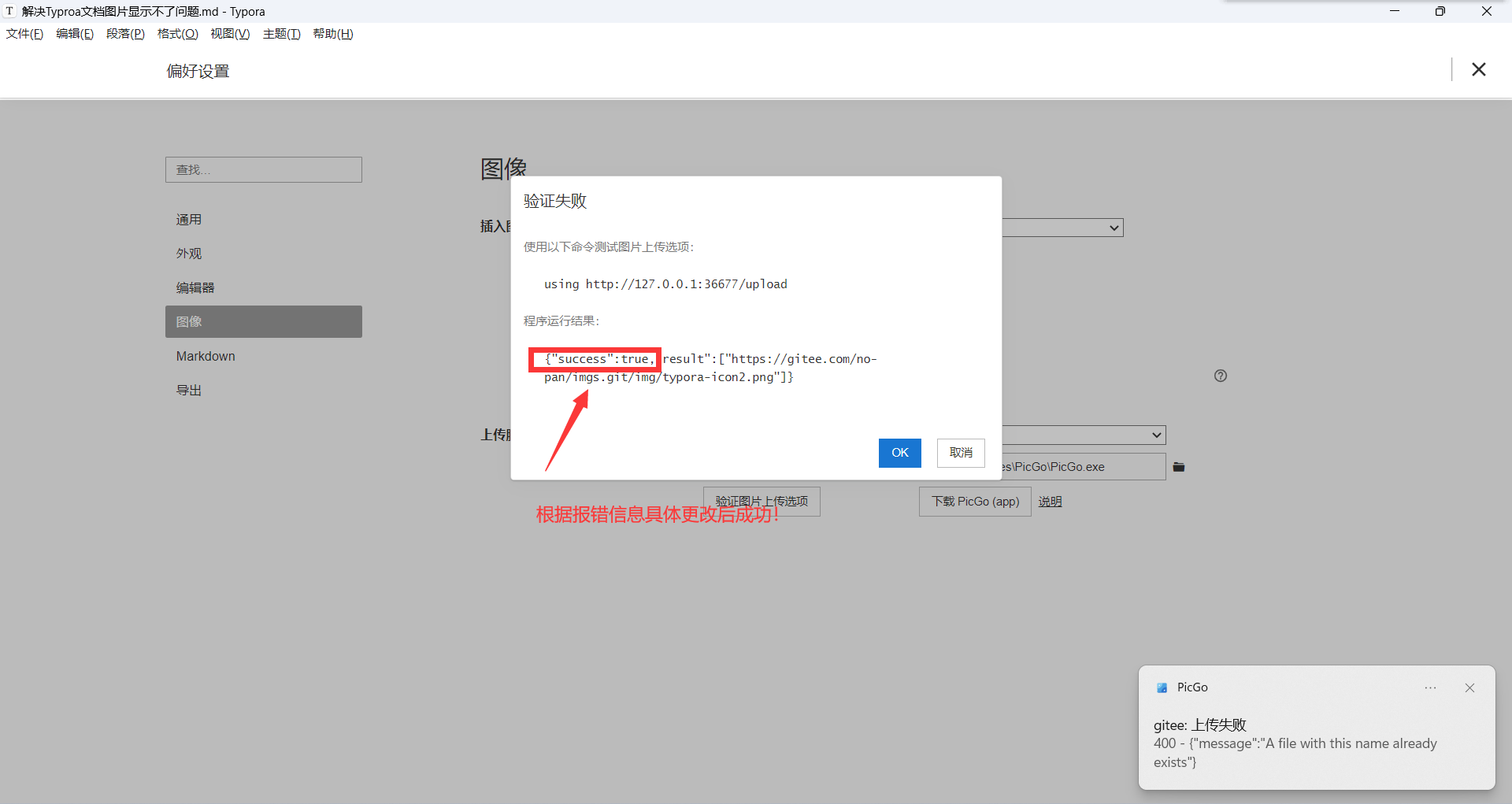Restore down the Typora window
Screen dimensions: 1512x804
point(1440,11)
